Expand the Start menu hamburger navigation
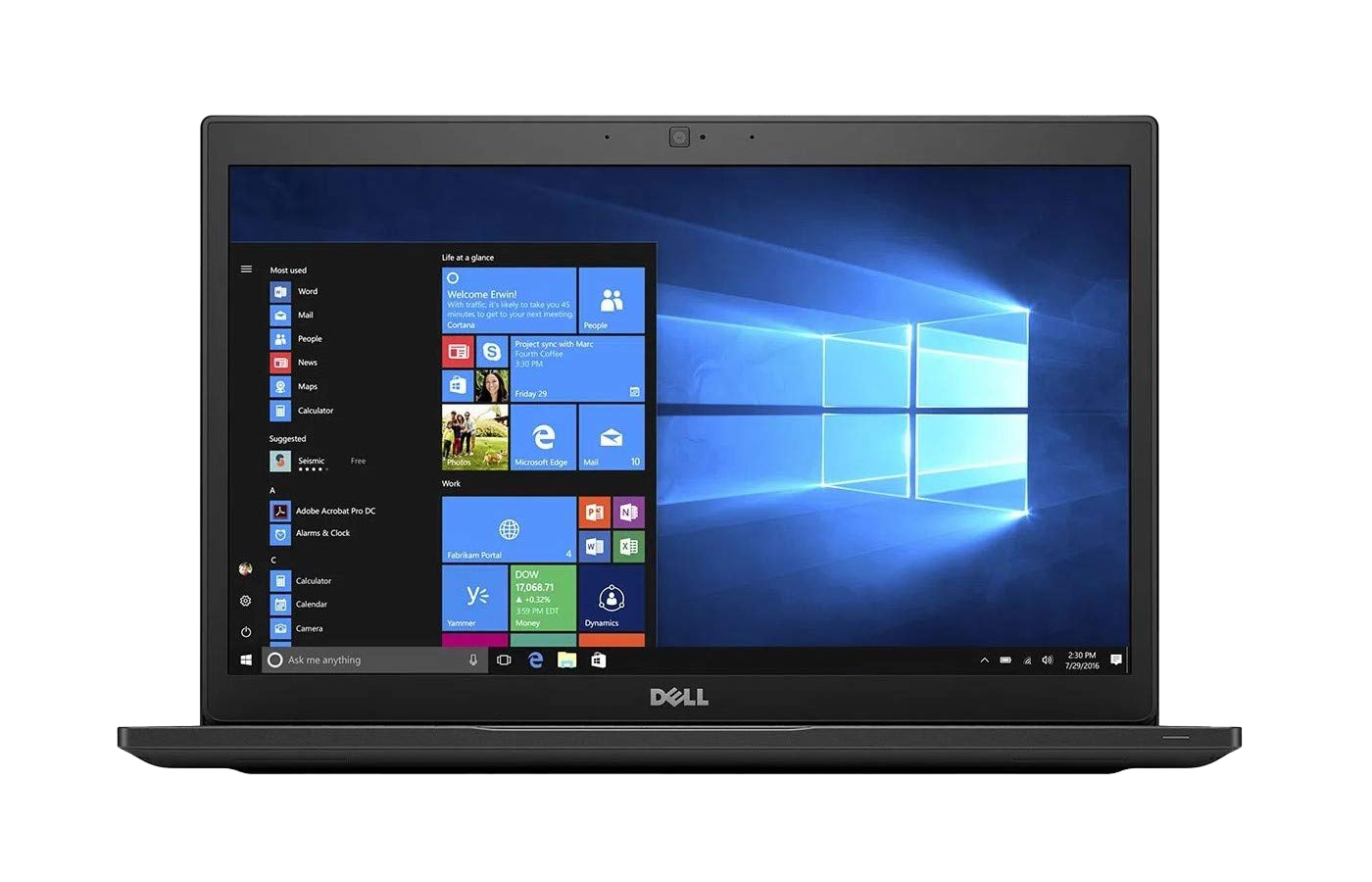Viewport: 1372px width, 882px height. click(x=246, y=269)
